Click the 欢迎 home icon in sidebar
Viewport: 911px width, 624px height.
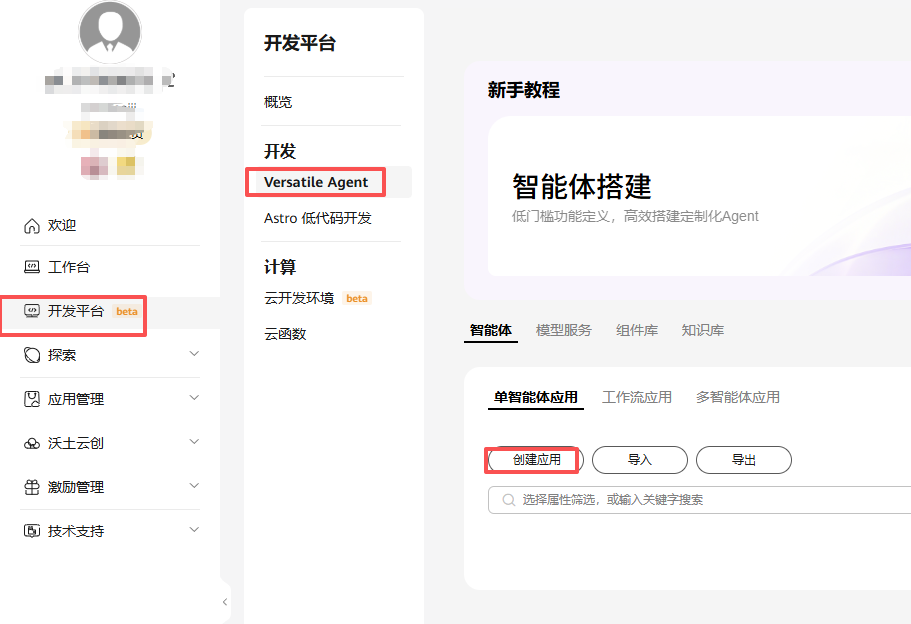(x=29, y=225)
